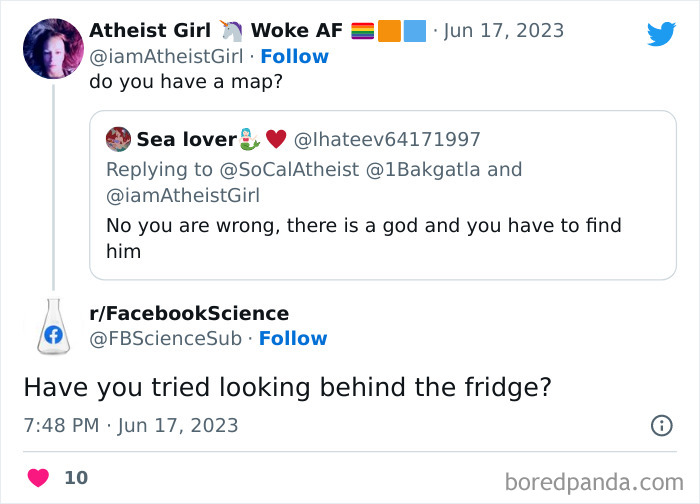Click the r/FacebookScience display name
The width and height of the screenshot is (700, 504).
coord(189,314)
